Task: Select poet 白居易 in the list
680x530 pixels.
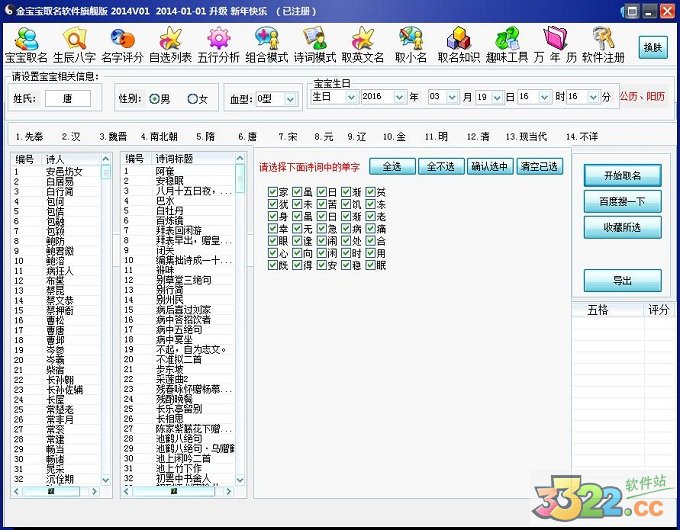Action: click(x=59, y=181)
